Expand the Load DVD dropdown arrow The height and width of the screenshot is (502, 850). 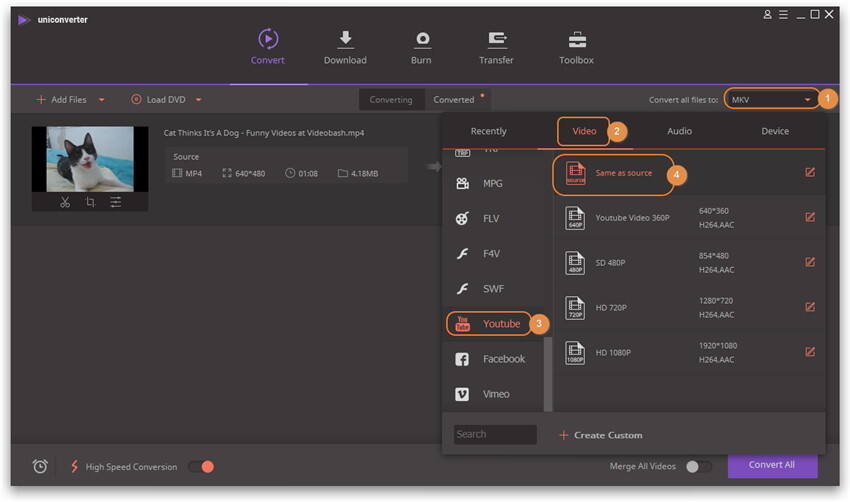point(198,100)
